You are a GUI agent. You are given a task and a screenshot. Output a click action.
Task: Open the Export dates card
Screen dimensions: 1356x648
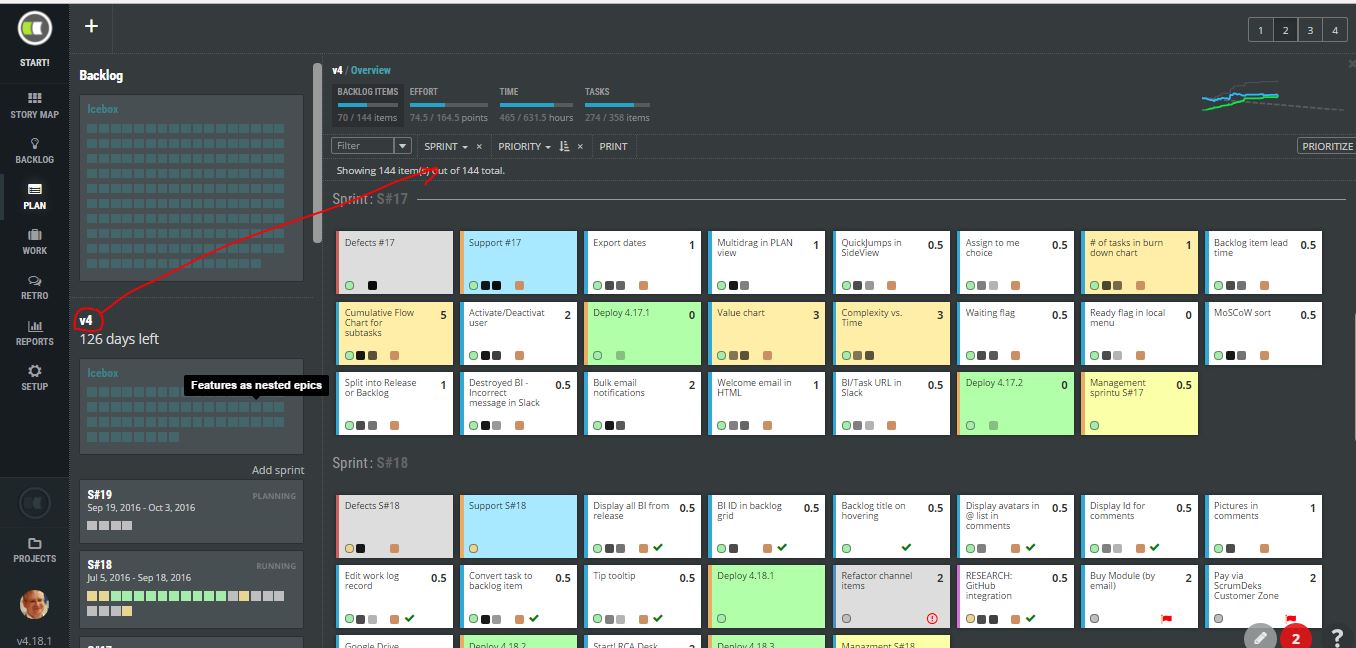pos(642,263)
